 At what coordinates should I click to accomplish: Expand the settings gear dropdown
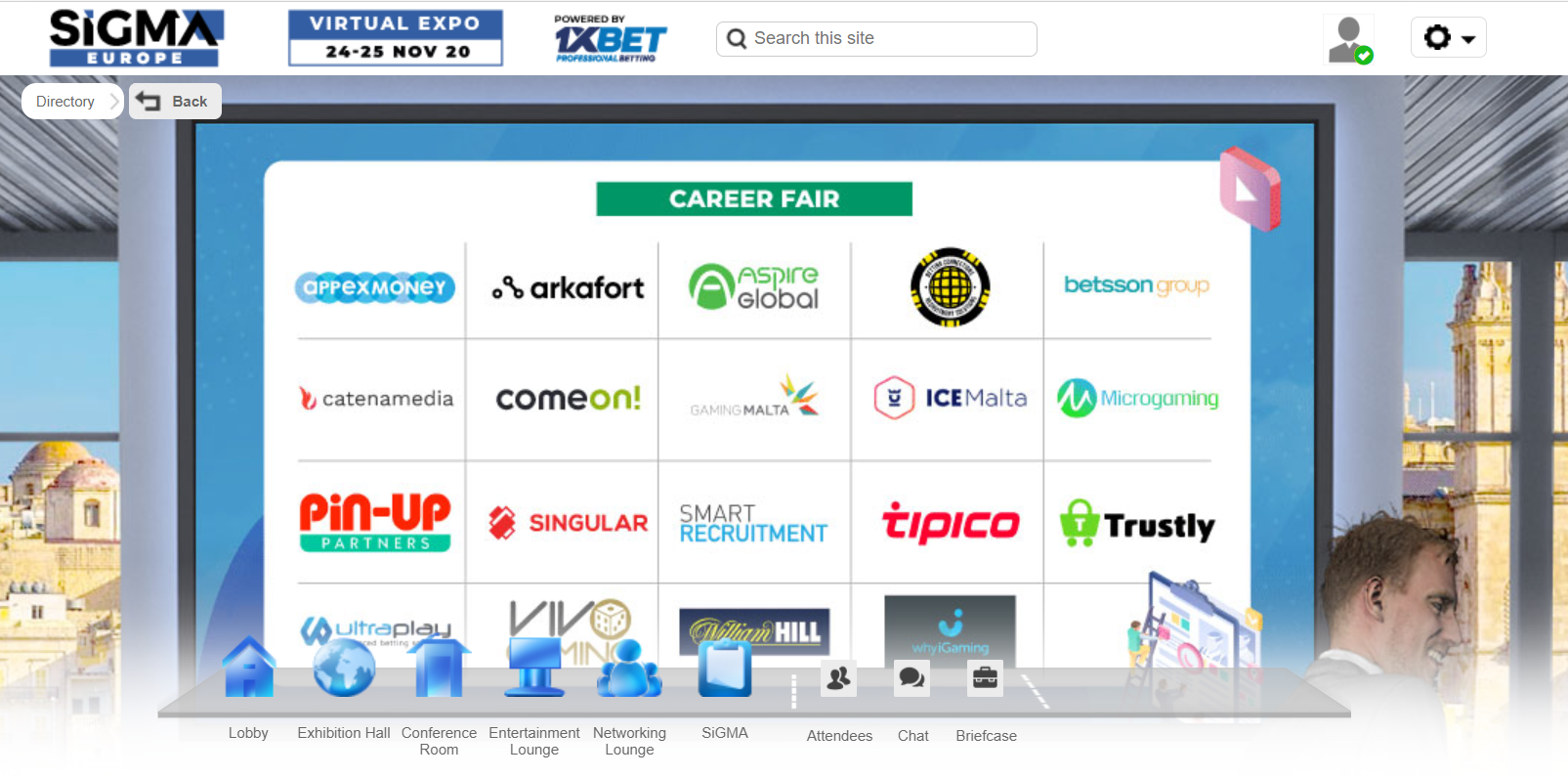pos(1448,38)
